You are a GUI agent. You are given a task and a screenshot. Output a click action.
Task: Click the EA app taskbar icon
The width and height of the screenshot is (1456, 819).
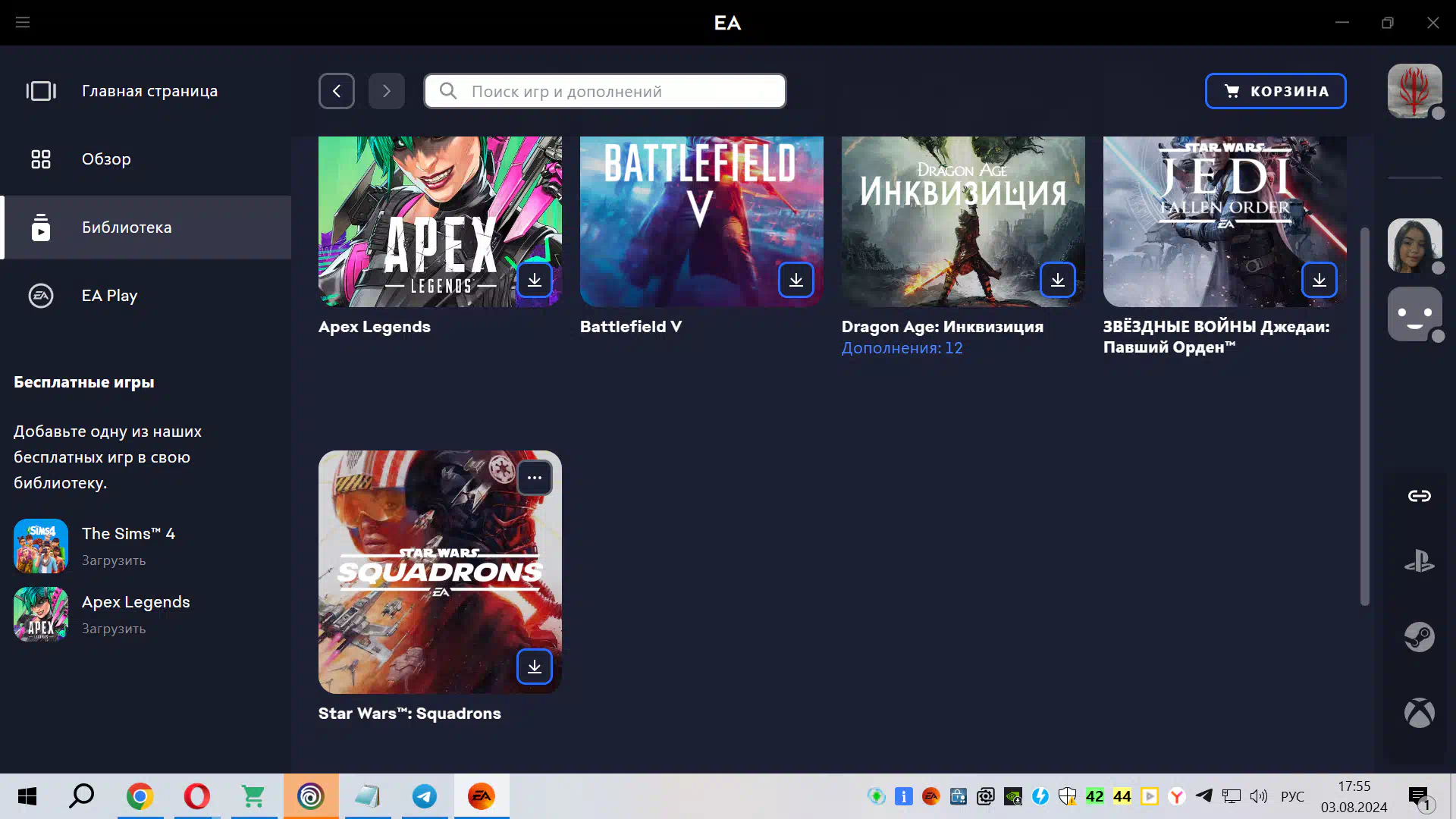pos(482,796)
